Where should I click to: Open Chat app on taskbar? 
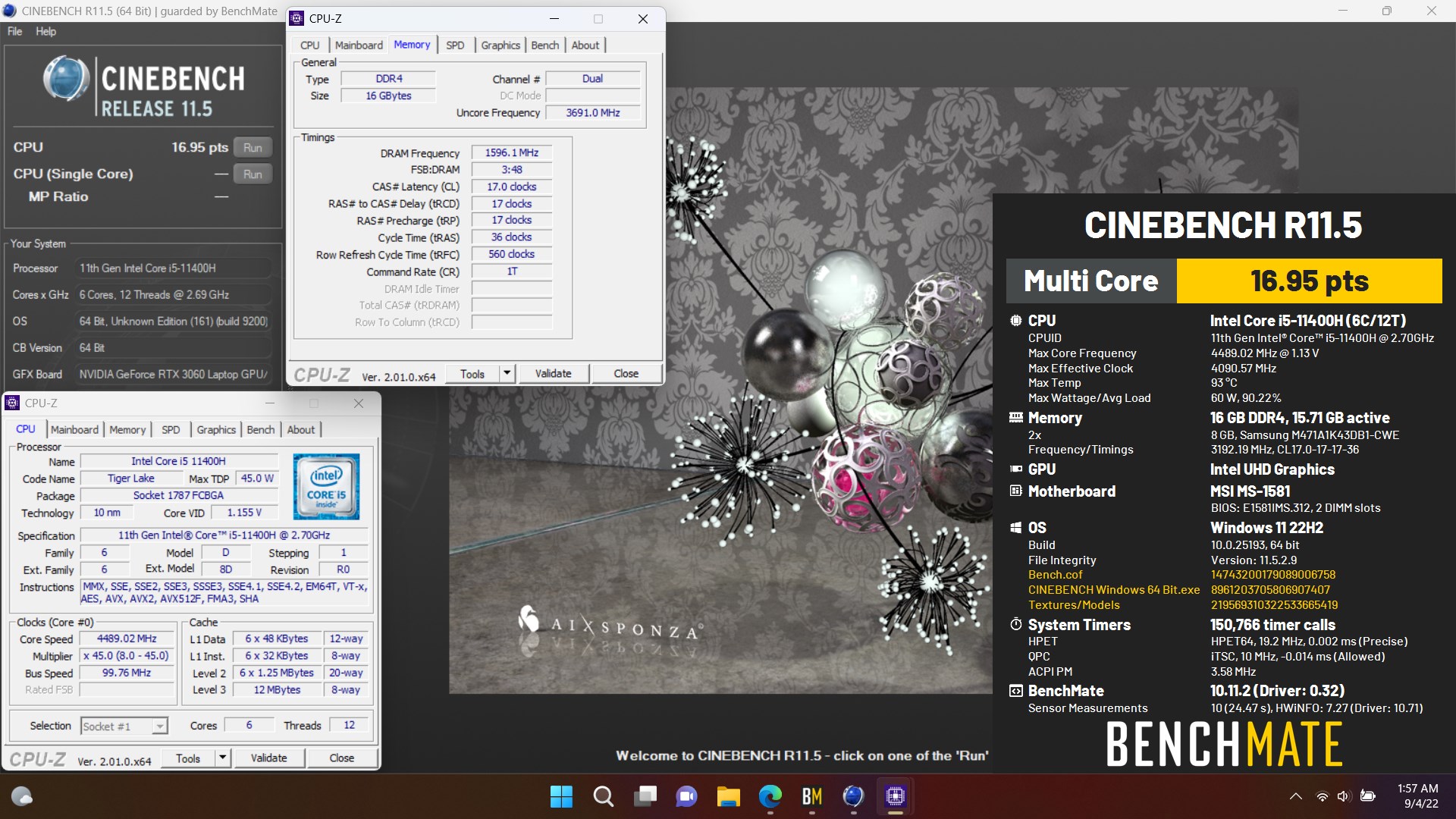[x=687, y=796]
